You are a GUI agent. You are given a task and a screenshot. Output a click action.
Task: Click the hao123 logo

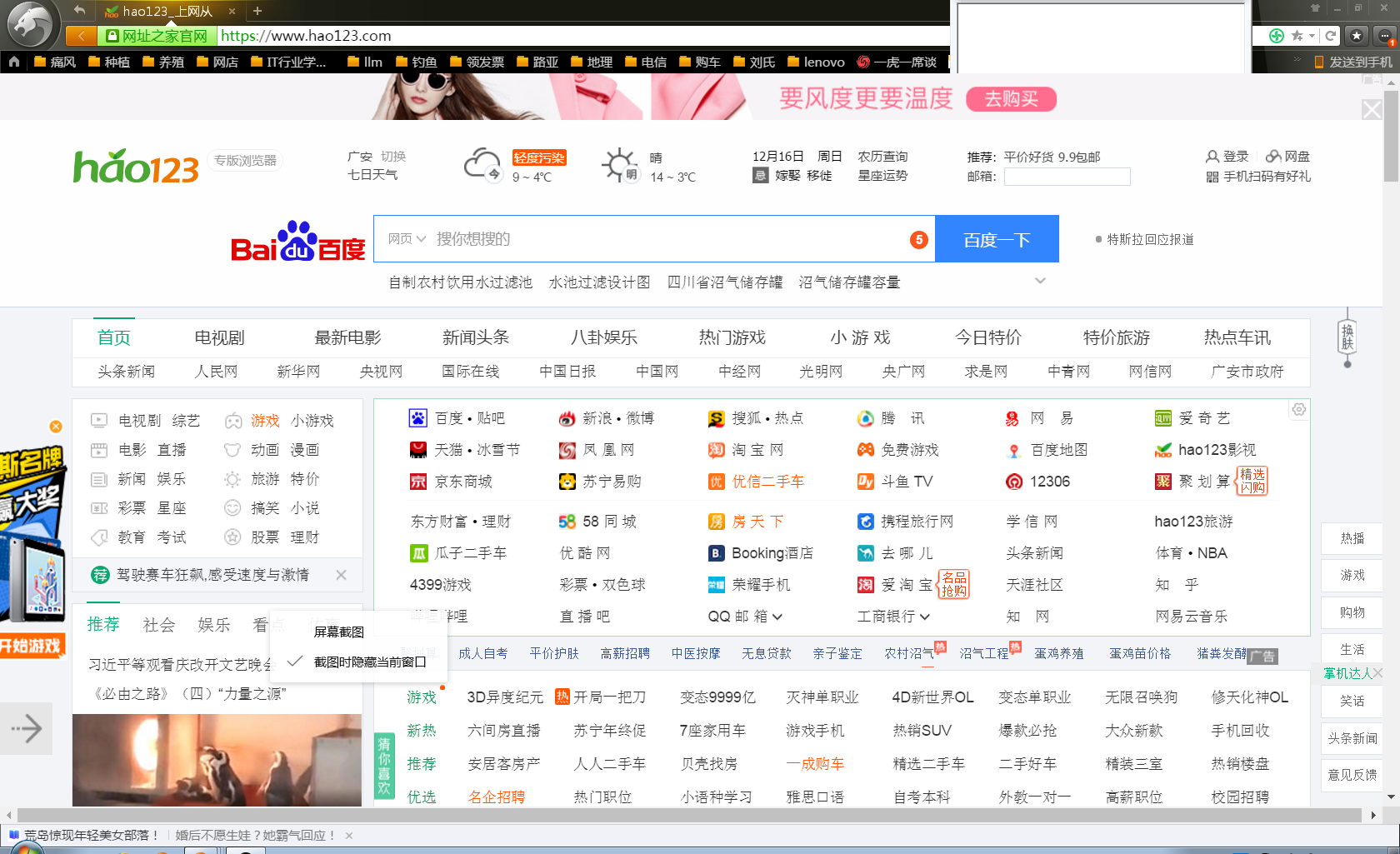tap(136, 166)
